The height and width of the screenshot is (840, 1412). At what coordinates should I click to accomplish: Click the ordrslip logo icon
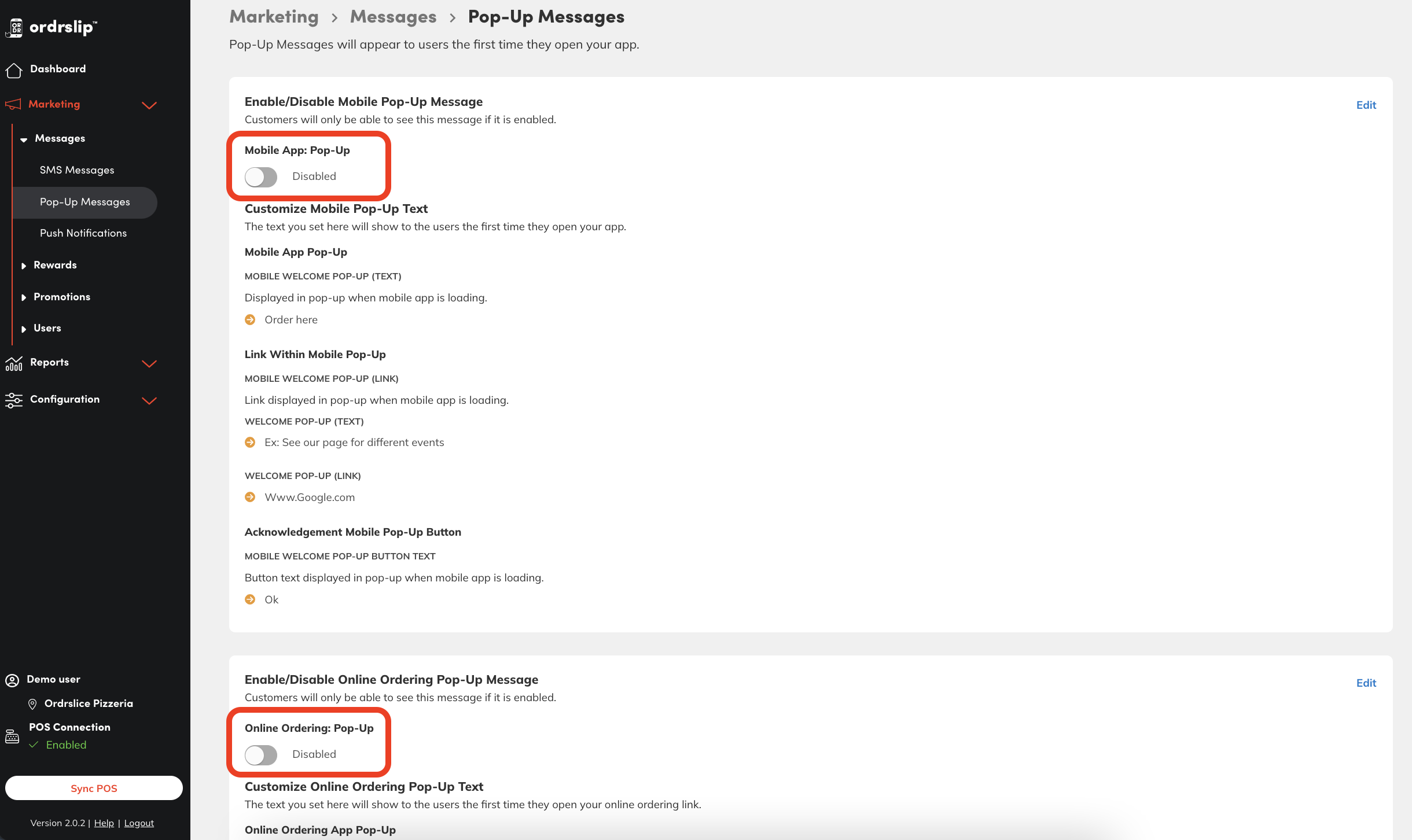tap(14, 28)
